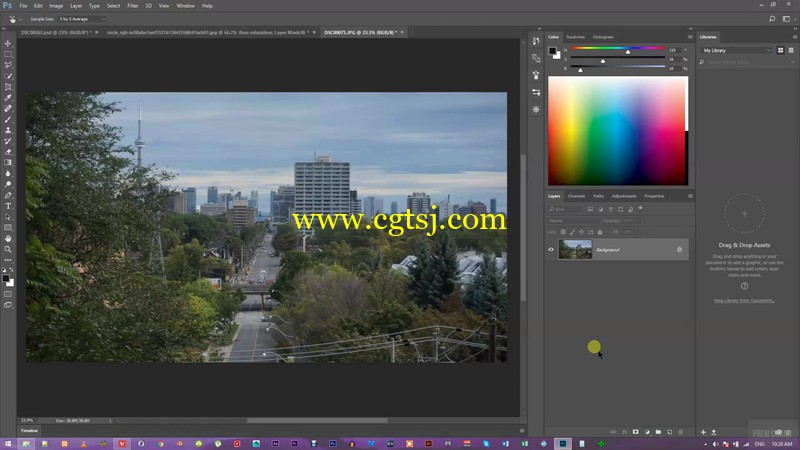Toggle lock image pixels brush icon

coord(572,232)
